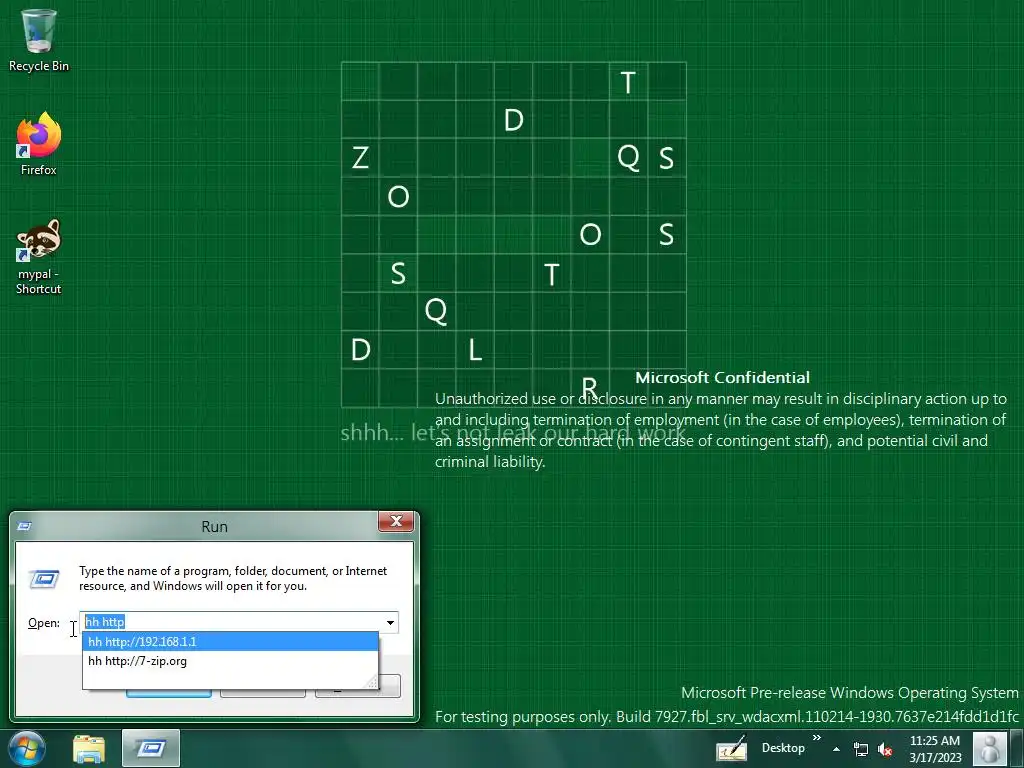Viewport: 1024px width, 768px height.
Task: Choose hh http://7-zip.org suggestion
Action: pos(230,661)
